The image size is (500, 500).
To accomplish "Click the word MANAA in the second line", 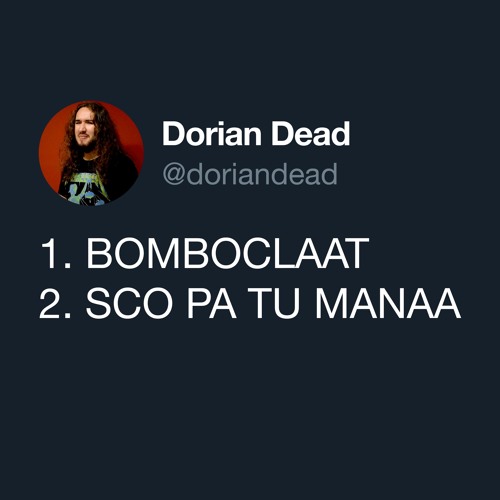I will [388, 304].
